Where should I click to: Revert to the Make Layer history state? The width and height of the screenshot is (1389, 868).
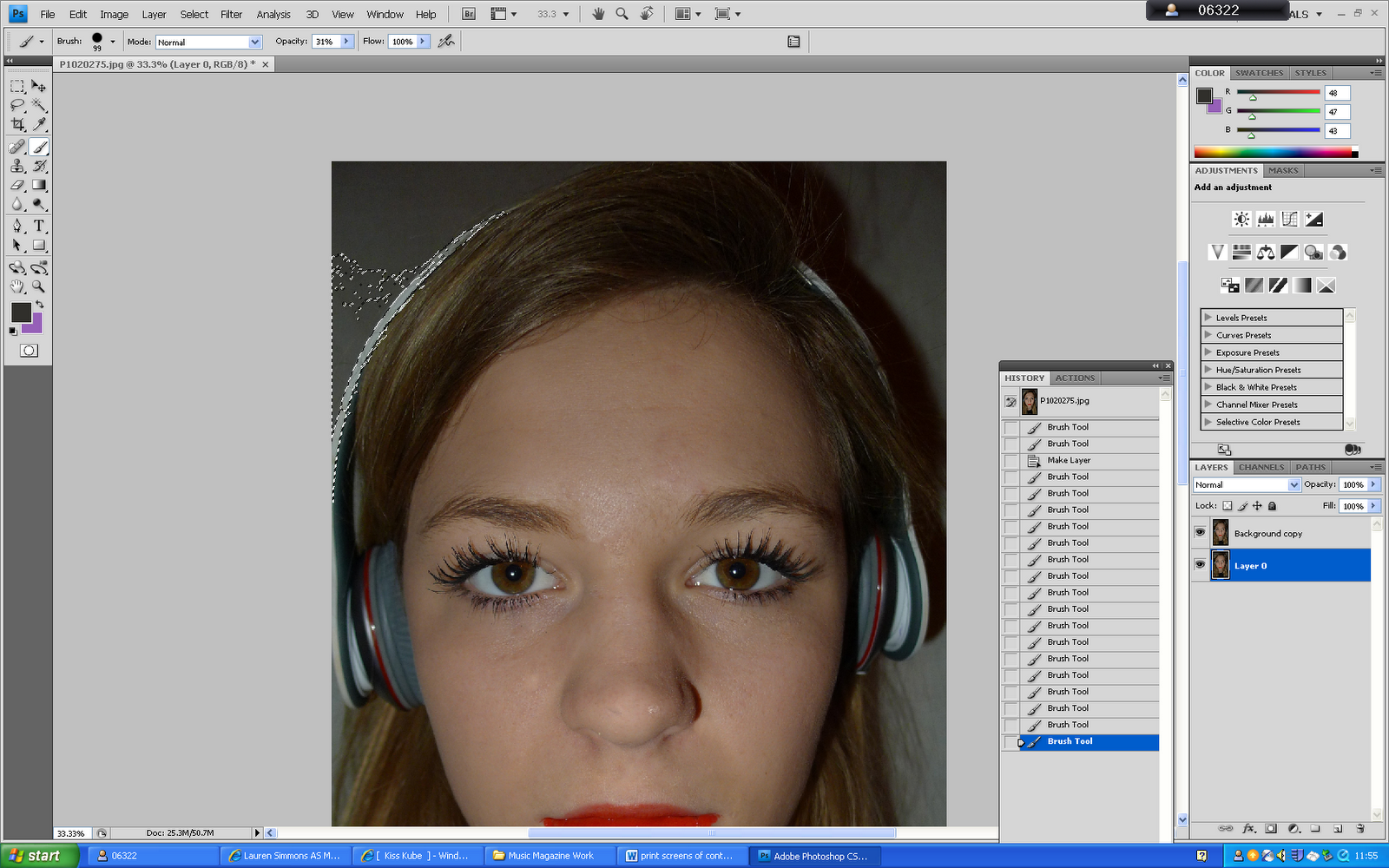click(x=1068, y=460)
